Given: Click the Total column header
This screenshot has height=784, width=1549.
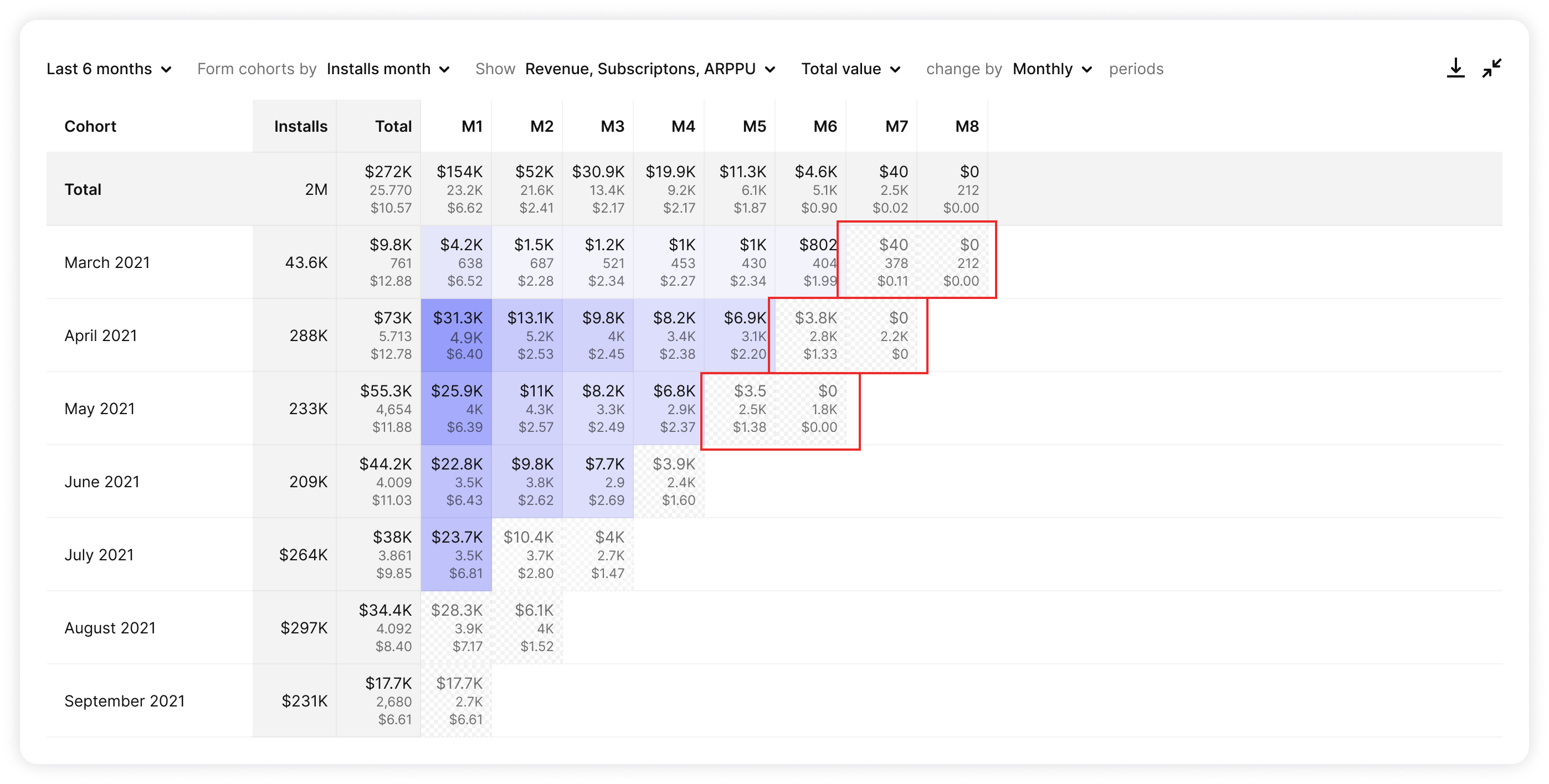Looking at the screenshot, I should pos(393,126).
